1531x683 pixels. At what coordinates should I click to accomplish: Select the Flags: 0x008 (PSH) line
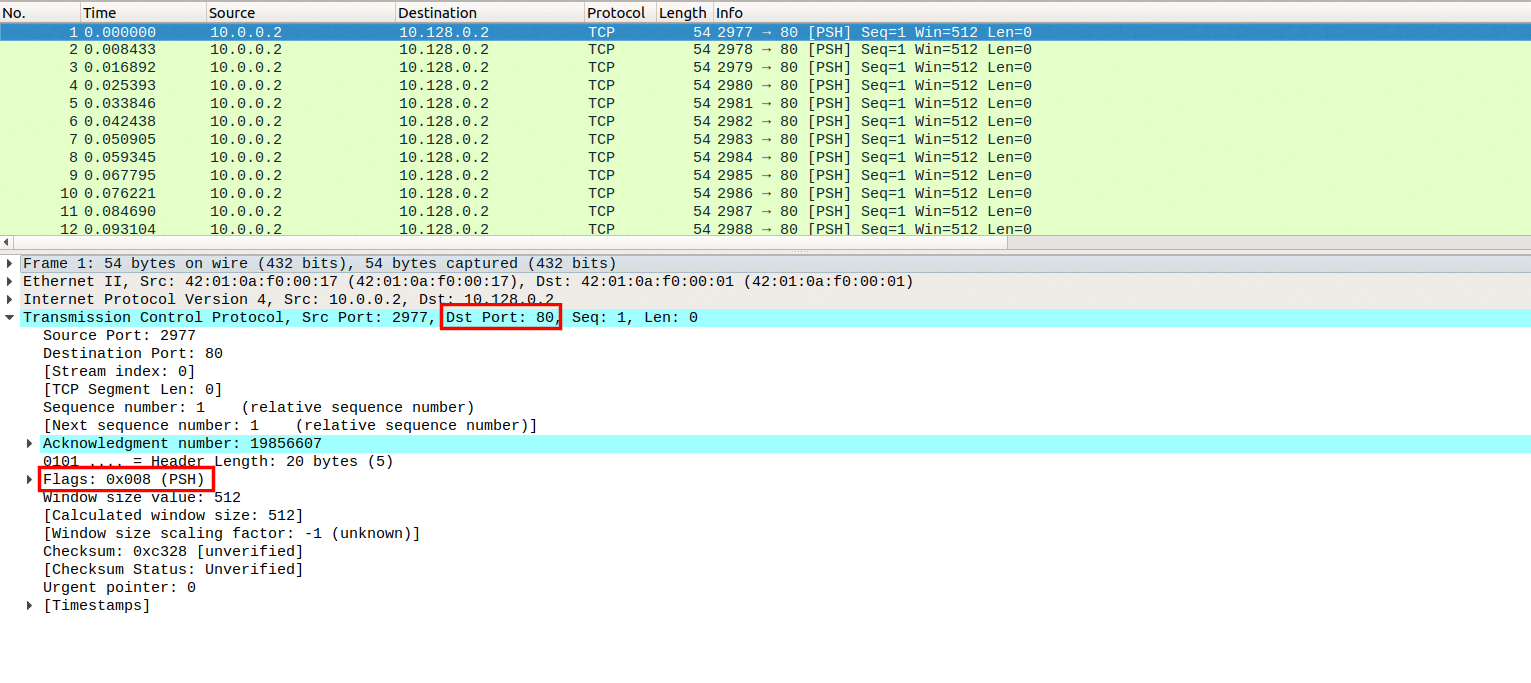[x=124, y=480]
